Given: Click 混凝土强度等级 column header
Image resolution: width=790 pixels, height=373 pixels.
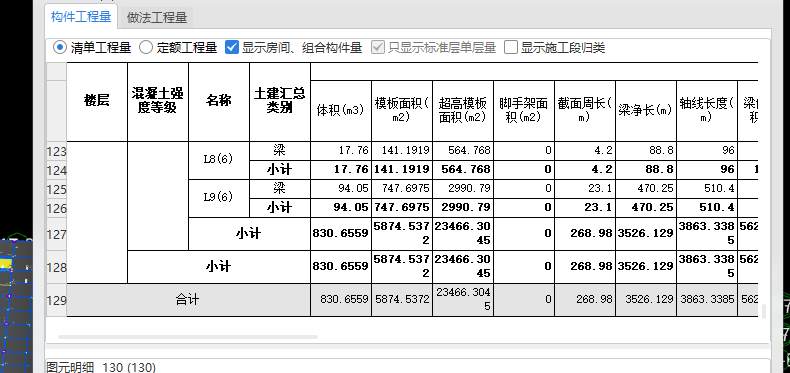Looking at the screenshot, I should click(x=158, y=101).
